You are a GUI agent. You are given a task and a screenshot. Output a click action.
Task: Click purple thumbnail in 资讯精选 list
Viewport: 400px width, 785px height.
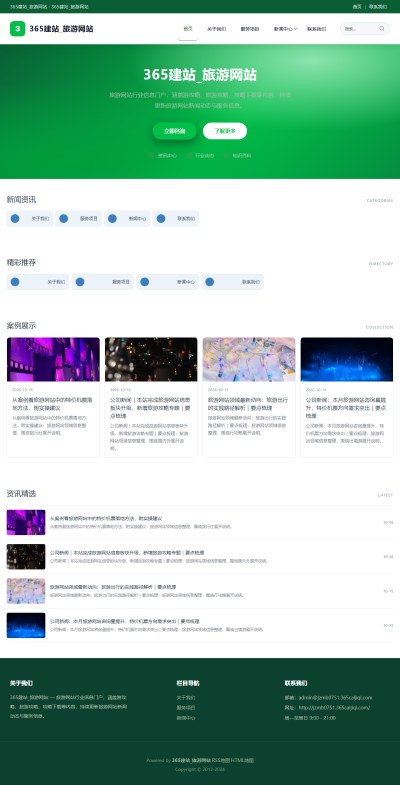26,522
